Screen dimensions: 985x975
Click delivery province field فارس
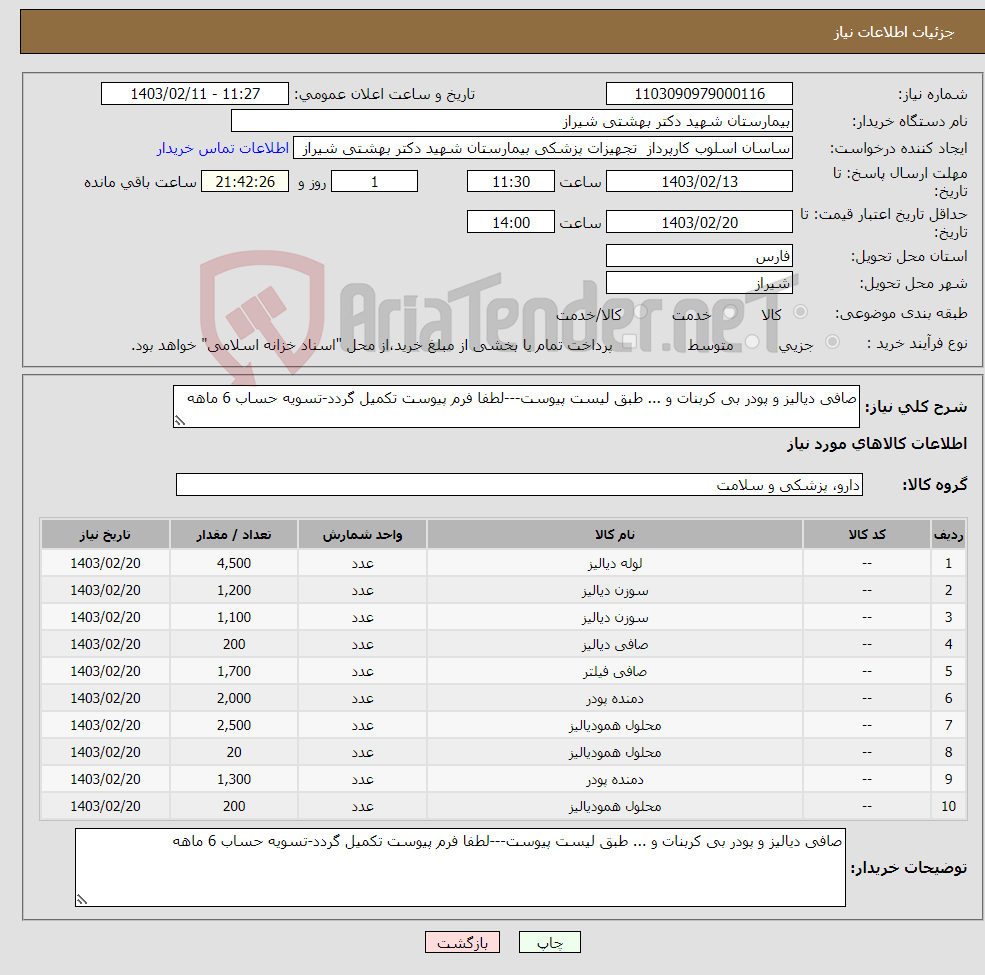point(699,256)
